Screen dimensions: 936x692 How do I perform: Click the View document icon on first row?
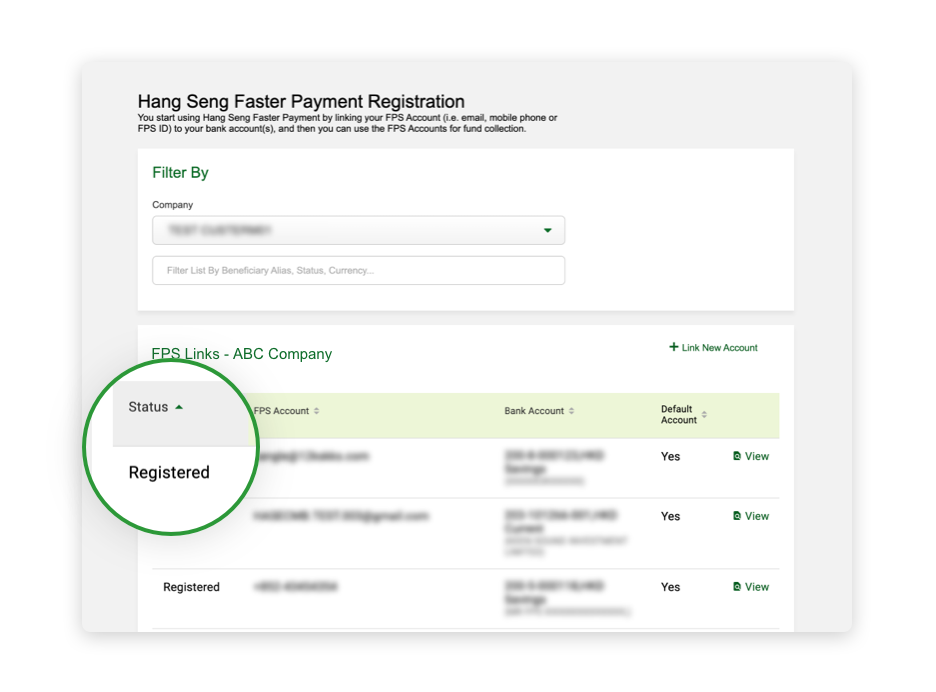(x=739, y=456)
